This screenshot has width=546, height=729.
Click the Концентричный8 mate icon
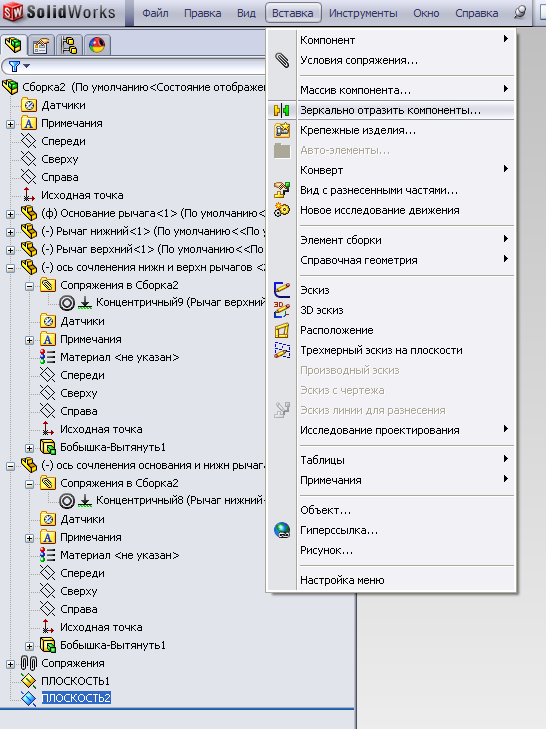(x=67, y=501)
